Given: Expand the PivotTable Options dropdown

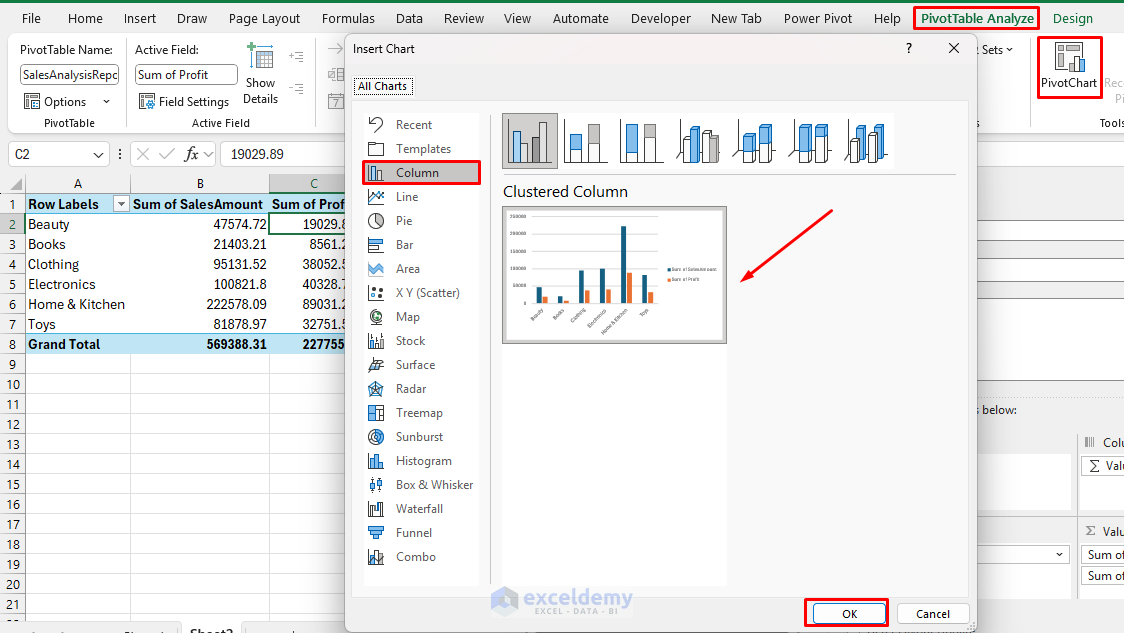Looking at the screenshot, I should [106, 101].
